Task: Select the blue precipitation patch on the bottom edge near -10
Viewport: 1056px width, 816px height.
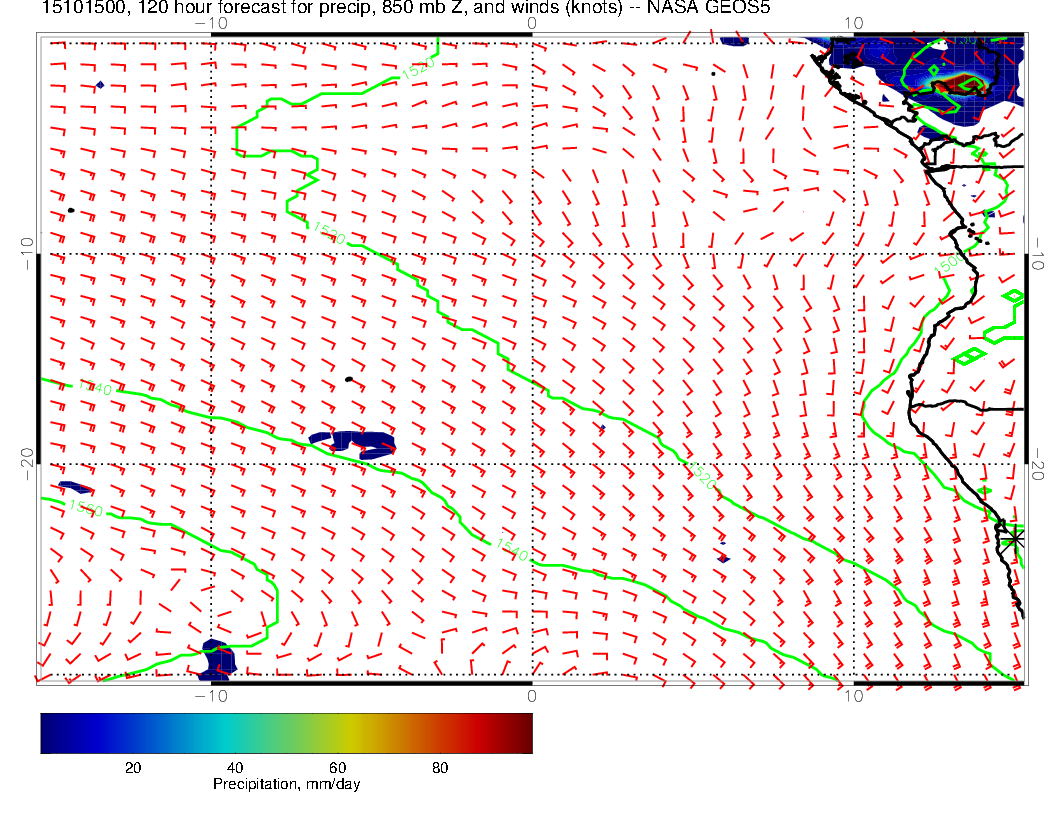Action: (x=218, y=658)
